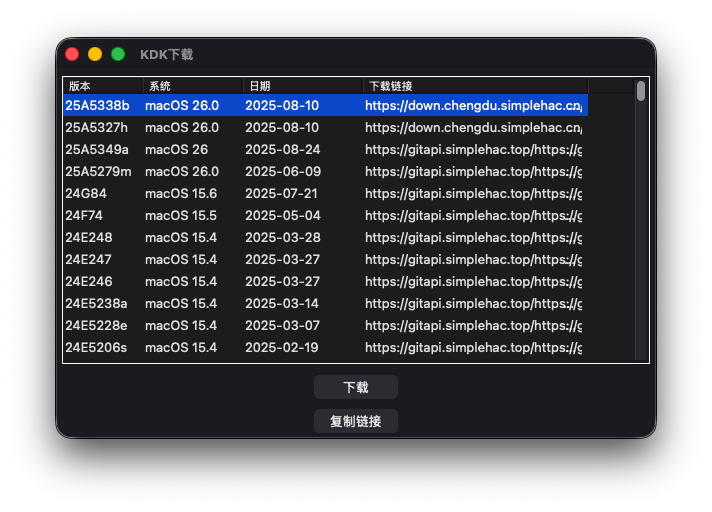Image resolution: width=712 pixels, height=512 pixels.
Task: Select version 25A5349a row
Action: click(x=326, y=149)
